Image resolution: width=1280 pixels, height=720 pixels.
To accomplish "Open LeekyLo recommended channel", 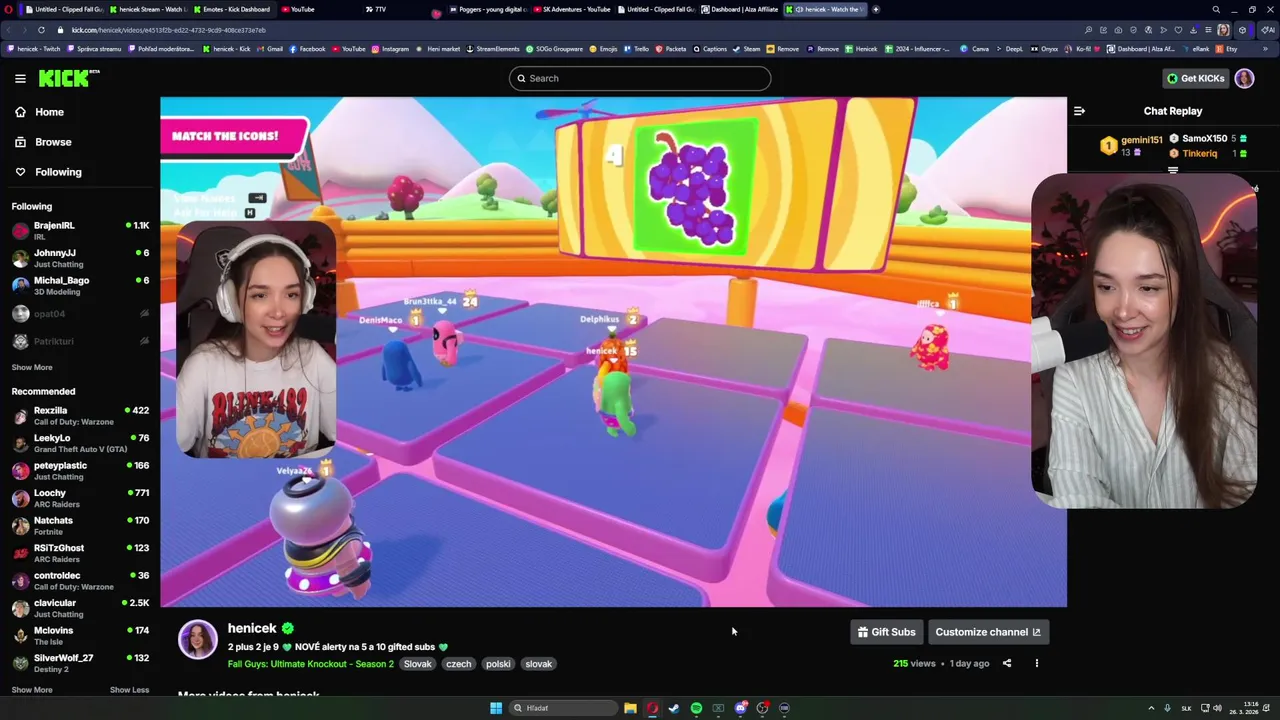I will click(80, 443).
